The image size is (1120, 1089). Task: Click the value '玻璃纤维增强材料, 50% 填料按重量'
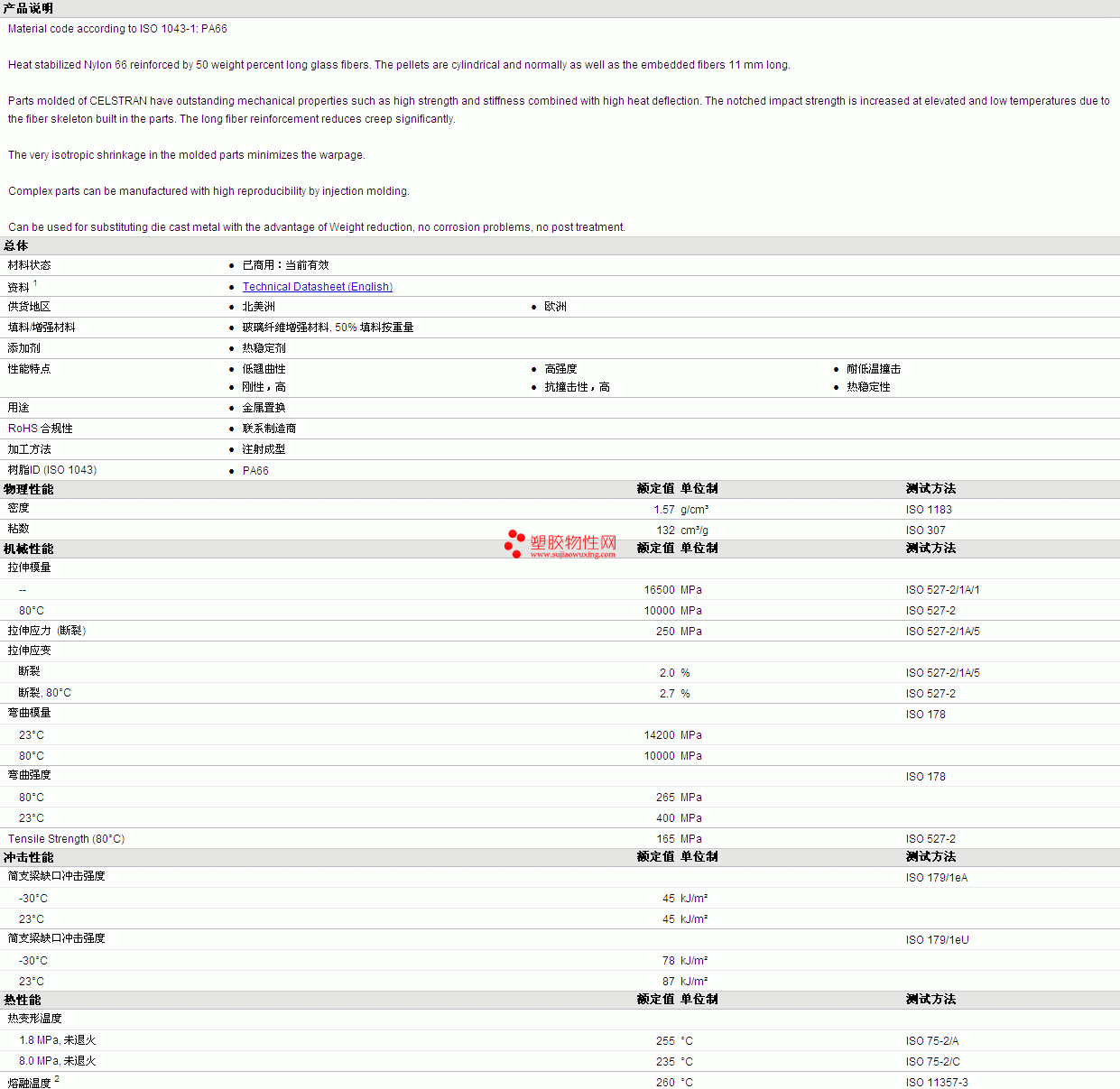point(328,328)
